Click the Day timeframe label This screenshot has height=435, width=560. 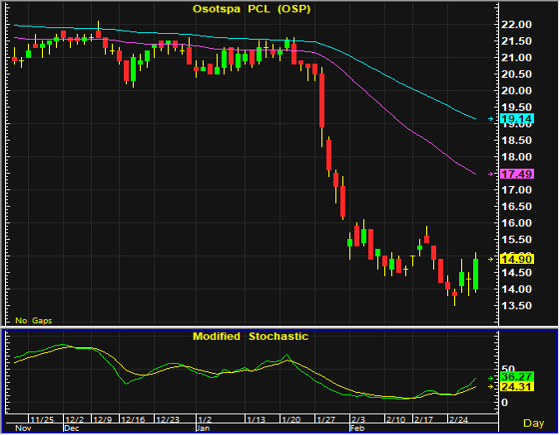[533, 423]
